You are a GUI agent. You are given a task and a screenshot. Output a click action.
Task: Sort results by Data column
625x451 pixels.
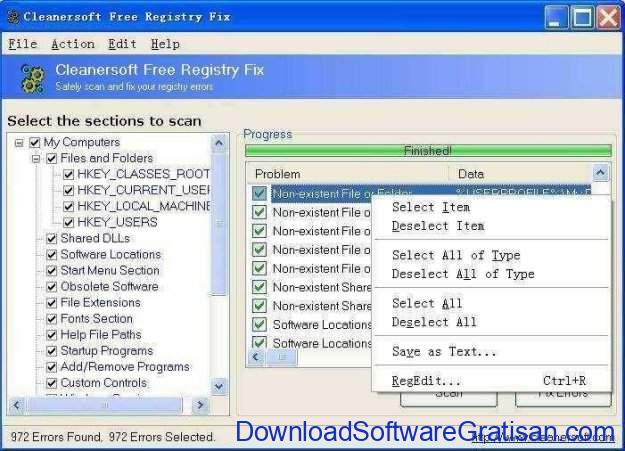520,174
